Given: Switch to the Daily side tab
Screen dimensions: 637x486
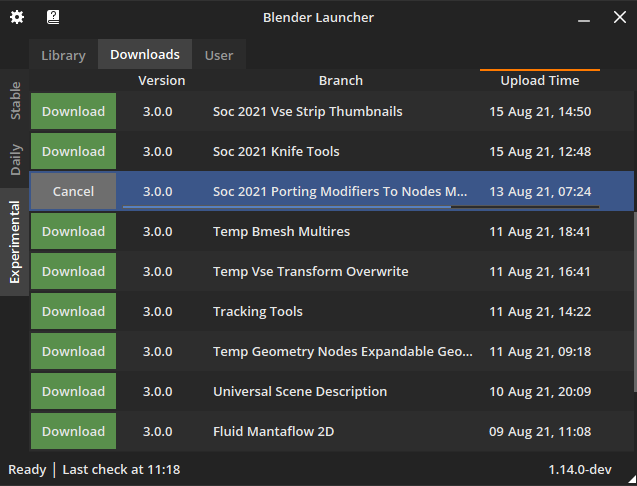Looking at the screenshot, I should pos(15,159).
